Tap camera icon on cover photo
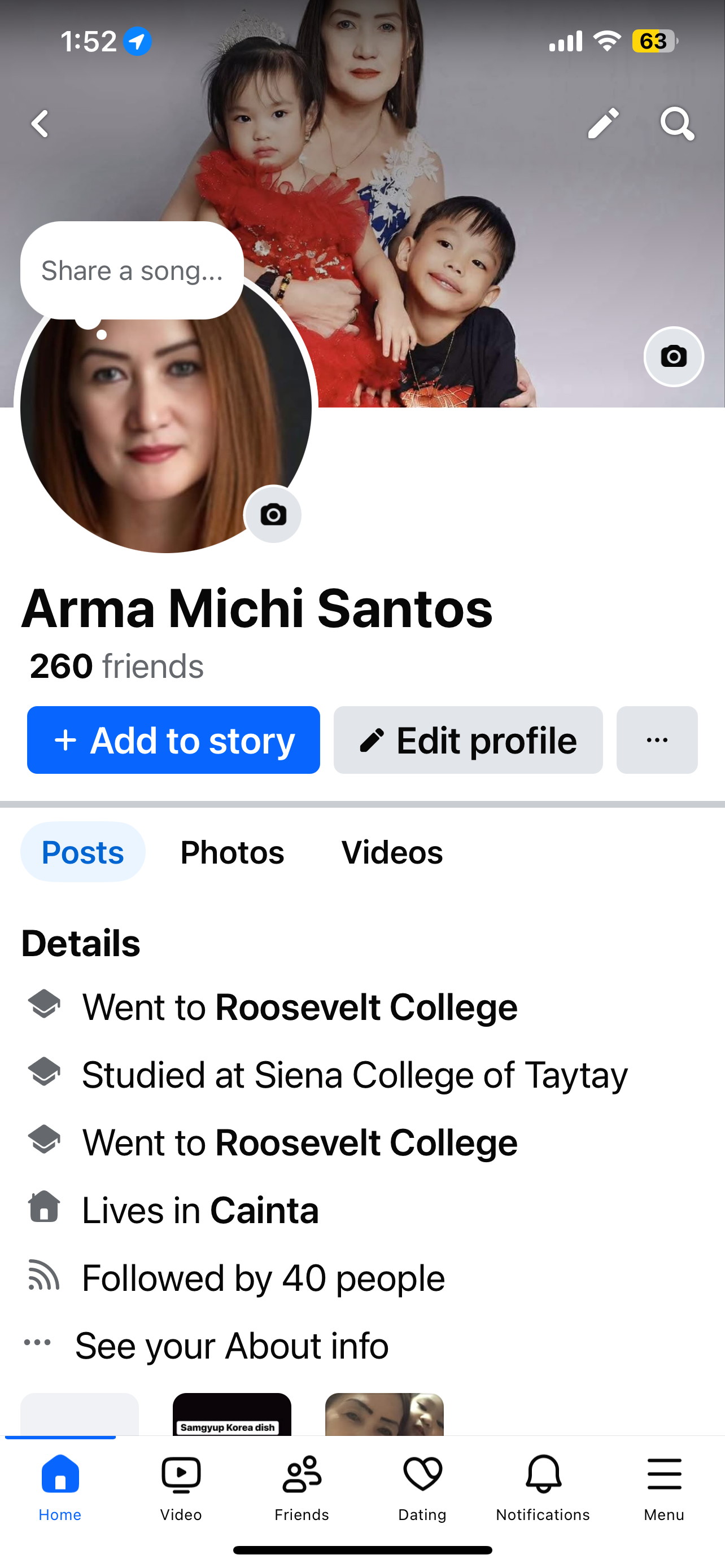Image resolution: width=725 pixels, height=1568 pixels. tap(673, 357)
